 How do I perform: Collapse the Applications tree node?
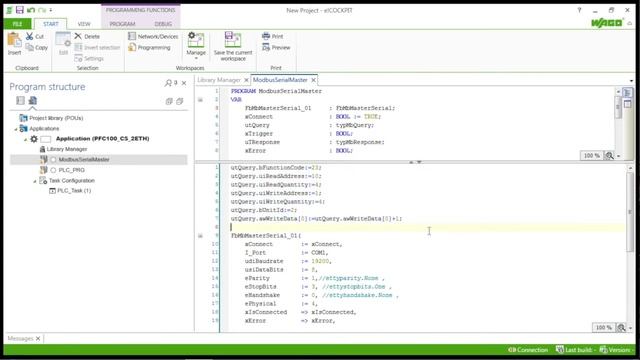tap(16, 129)
